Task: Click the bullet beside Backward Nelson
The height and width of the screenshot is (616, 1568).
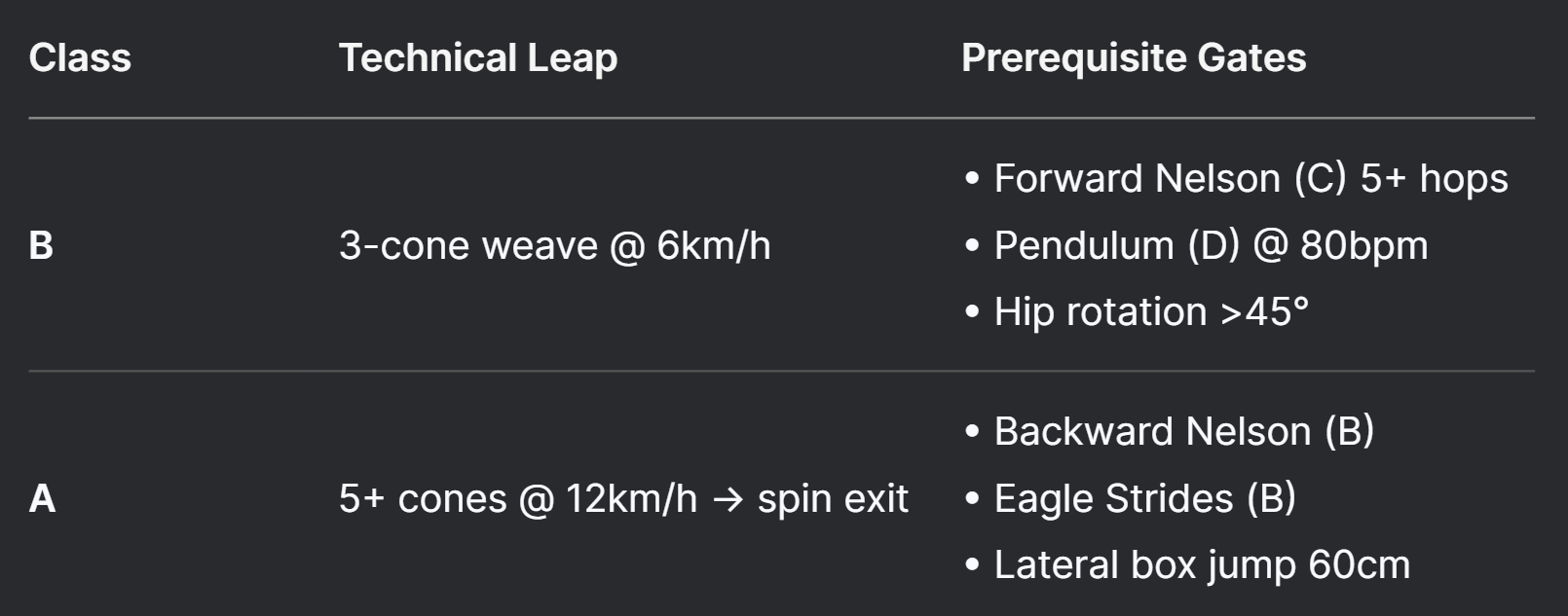Action: 972,432
